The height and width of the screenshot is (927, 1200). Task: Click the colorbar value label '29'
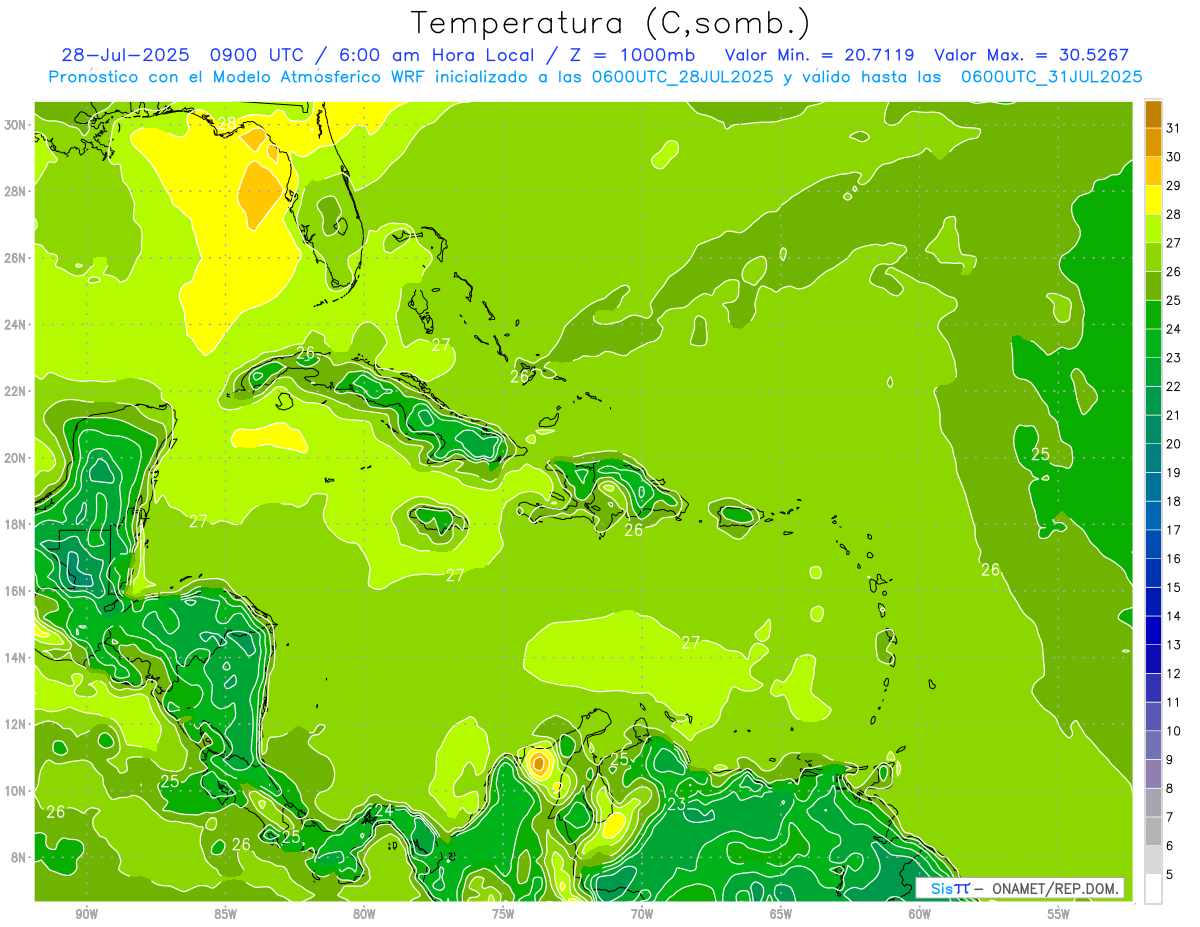point(1173,185)
